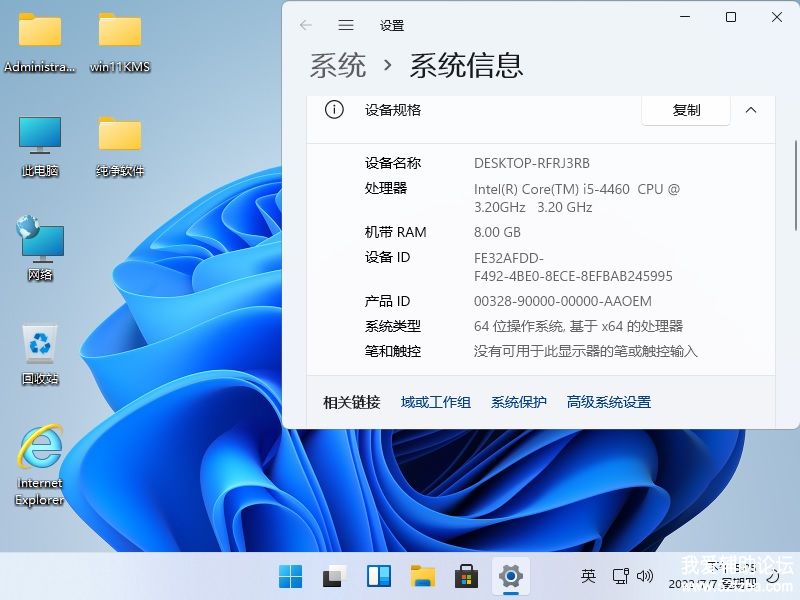Open the 纯净软件 folder icon

(x=120, y=147)
